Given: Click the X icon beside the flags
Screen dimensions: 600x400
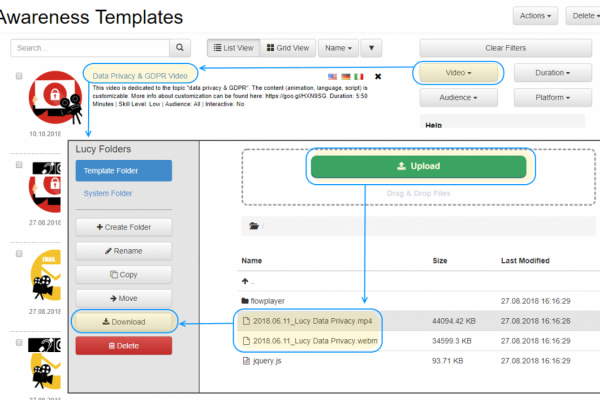Looking at the screenshot, I should coord(378,76).
